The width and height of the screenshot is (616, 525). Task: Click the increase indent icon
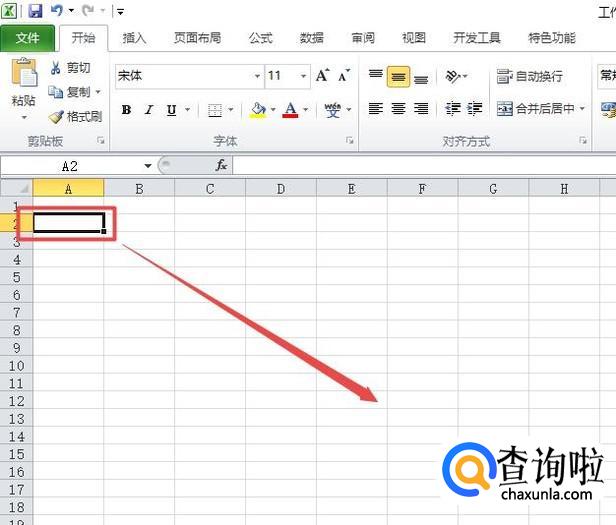coord(475,108)
